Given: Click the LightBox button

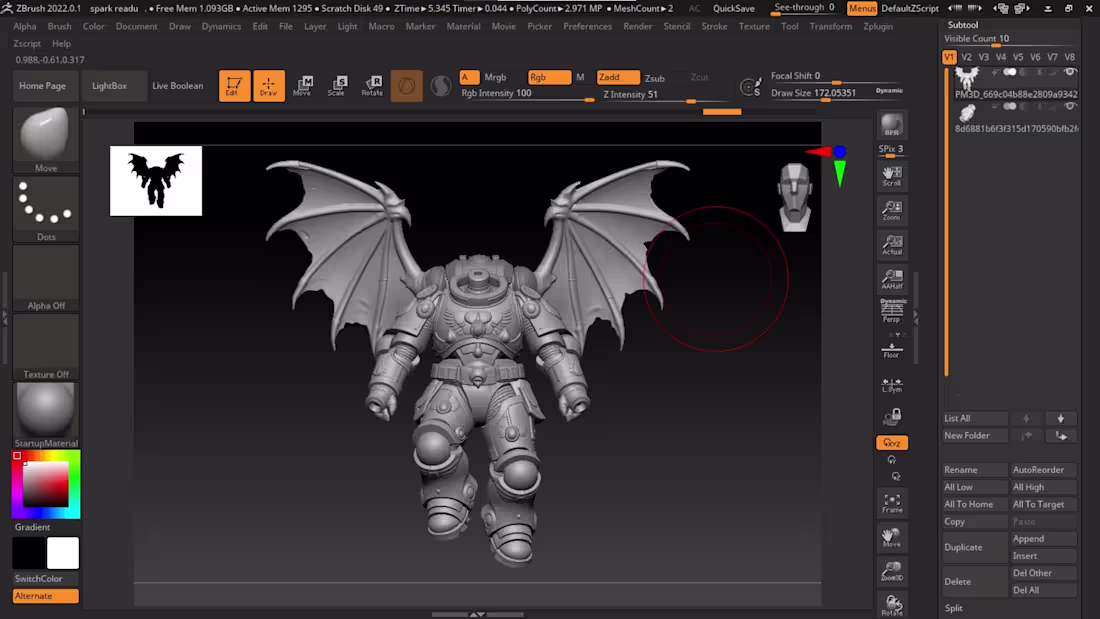Looking at the screenshot, I should click(109, 86).
